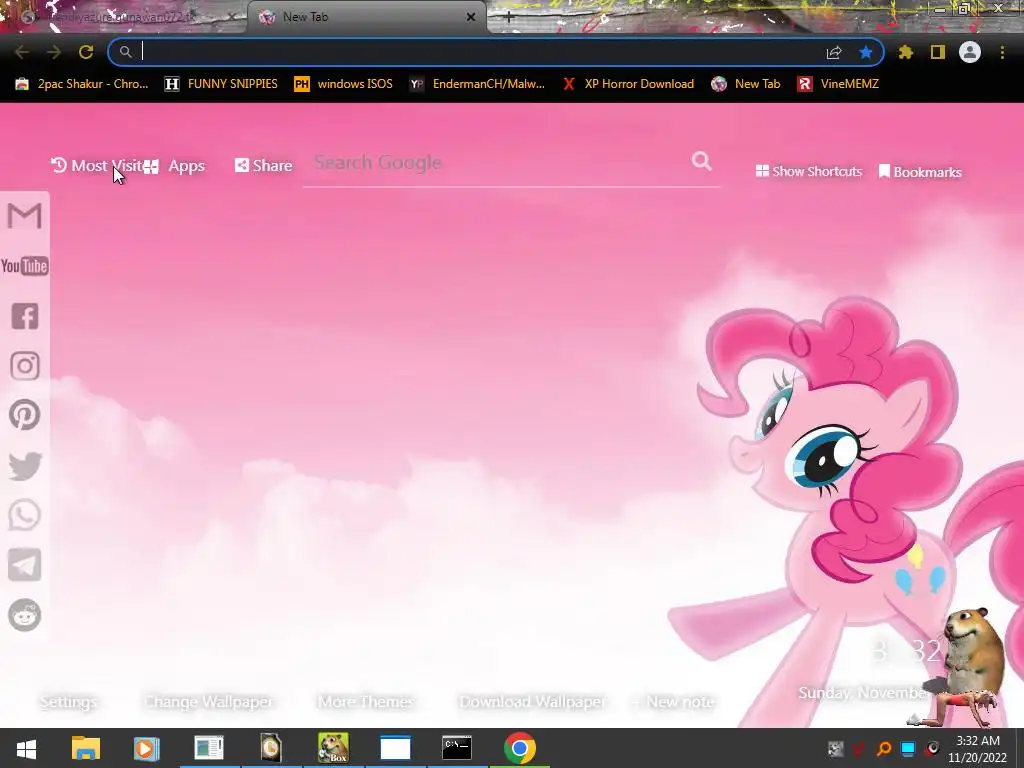Screen dimensions: 1024x768
Task: Open Reddit sidebar shortcut
Action: (25, 615)
